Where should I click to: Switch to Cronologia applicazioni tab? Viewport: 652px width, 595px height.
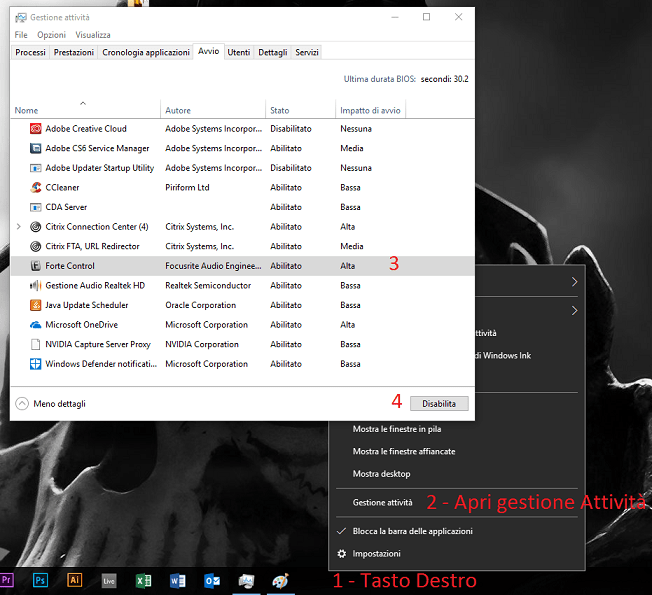click(x=146, y=52)
